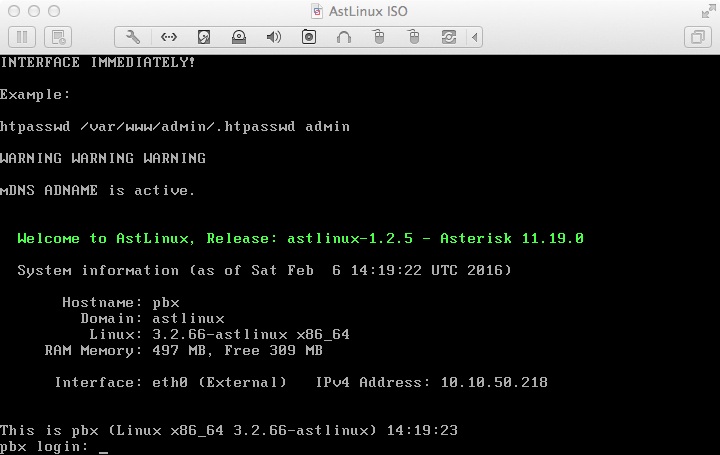Click the green Welcome to AstLinux line

[300, 238]
